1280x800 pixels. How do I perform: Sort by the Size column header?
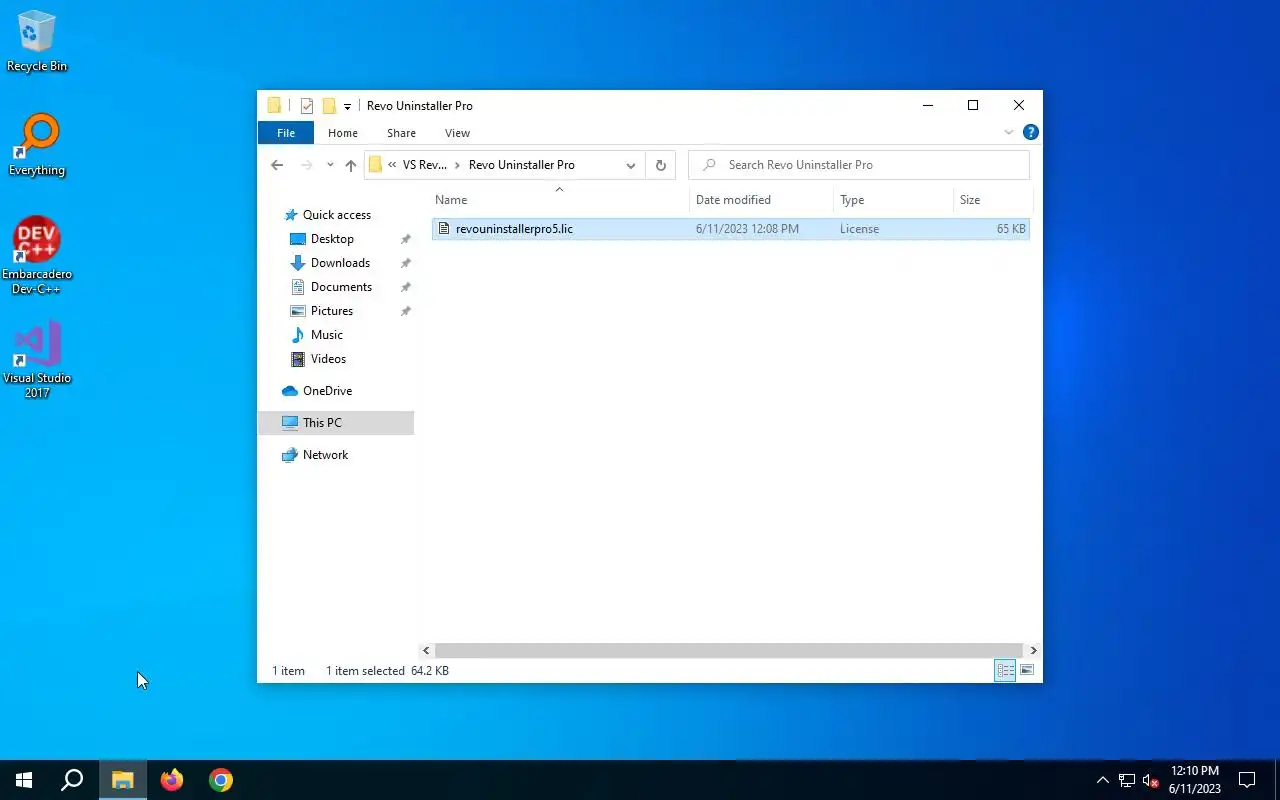click(x=992, y=200)
